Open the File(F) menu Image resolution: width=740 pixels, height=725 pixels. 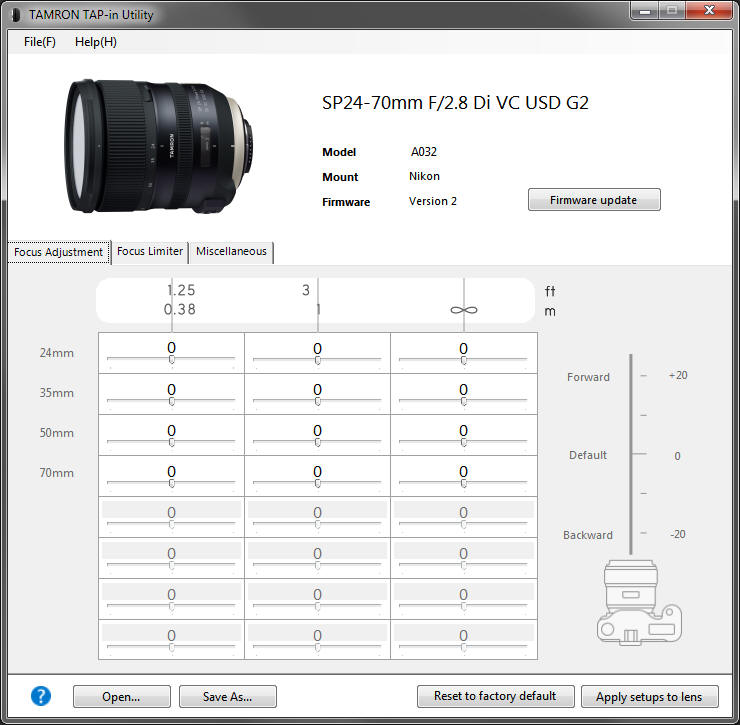40,42
